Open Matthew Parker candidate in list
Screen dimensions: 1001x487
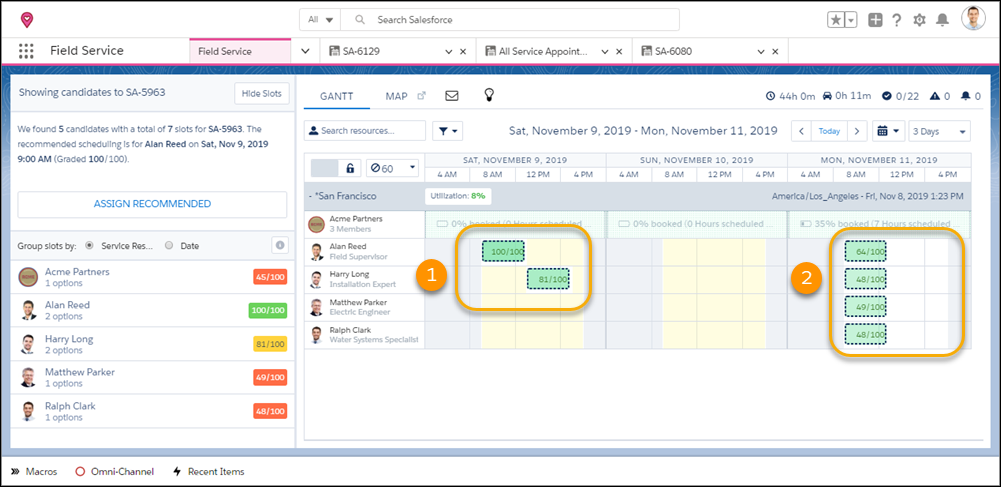click(x=152, y=377)
